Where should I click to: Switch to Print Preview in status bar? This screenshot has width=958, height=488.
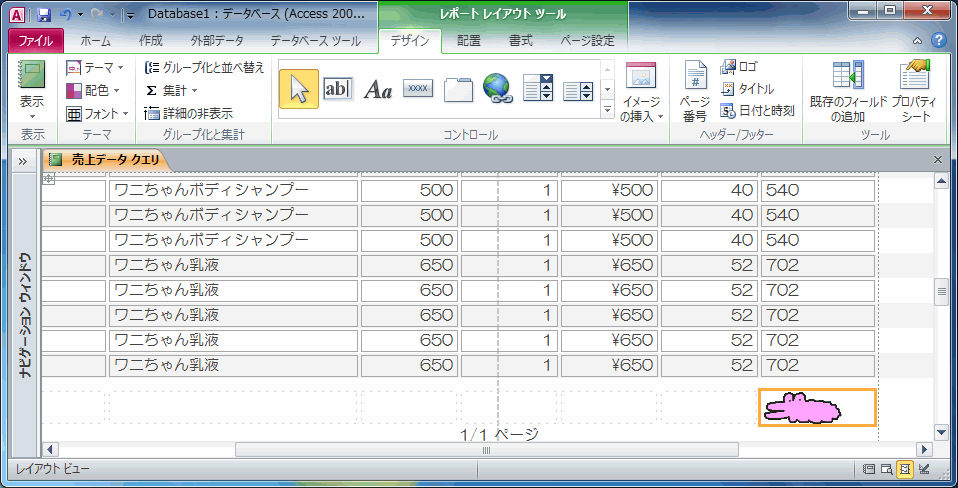(886, 469)
